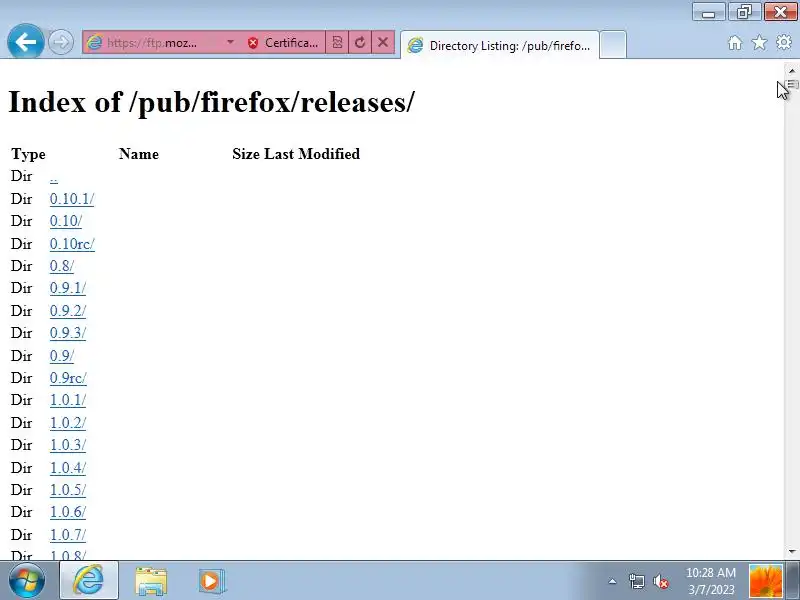Click the scrollbar up arrow

pyautogui.click(x=792, y=71)
